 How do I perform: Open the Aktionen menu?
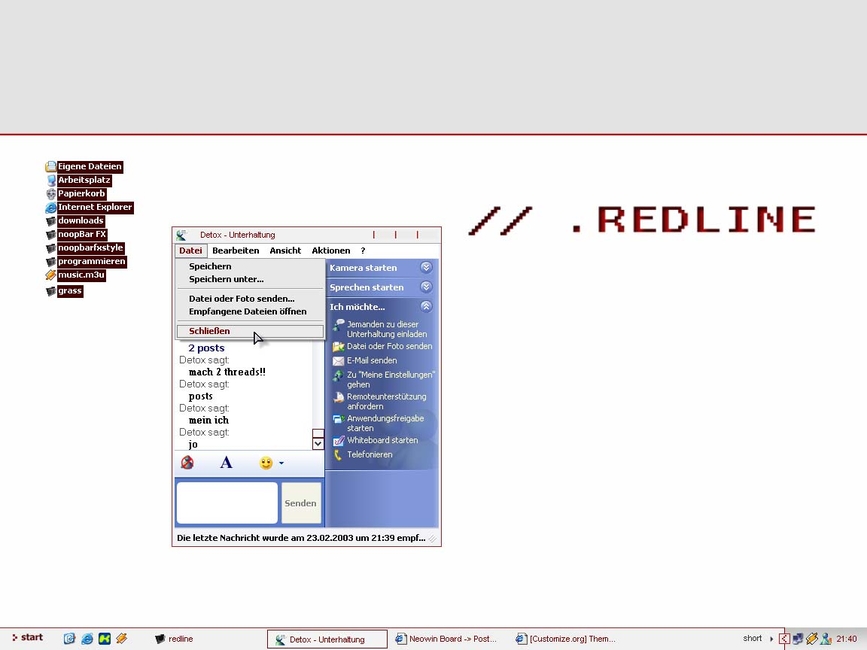[331, 250]
